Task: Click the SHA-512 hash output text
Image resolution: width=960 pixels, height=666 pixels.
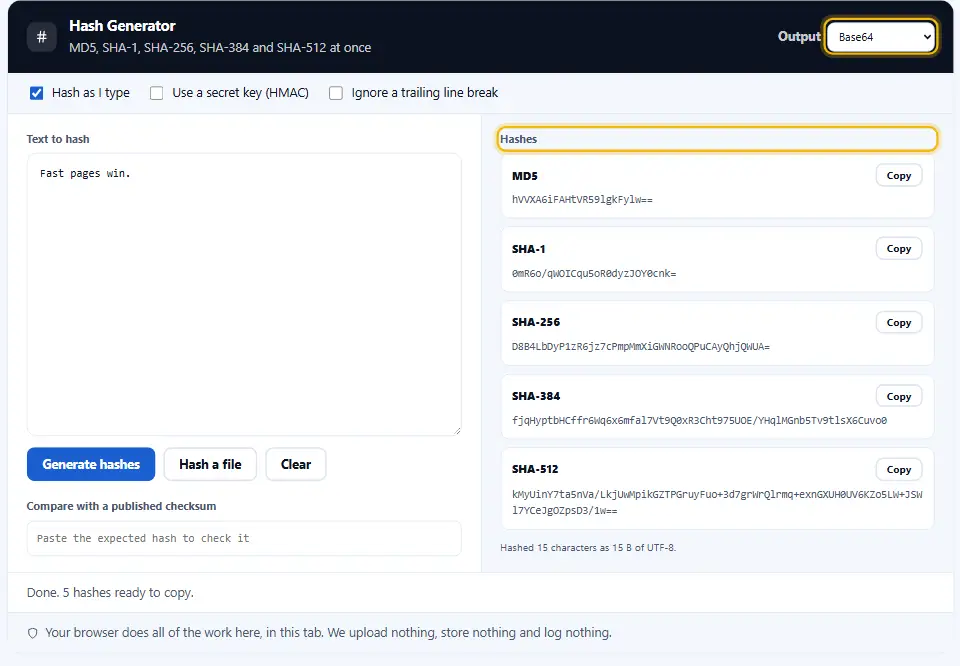Action: click(717, 503)
